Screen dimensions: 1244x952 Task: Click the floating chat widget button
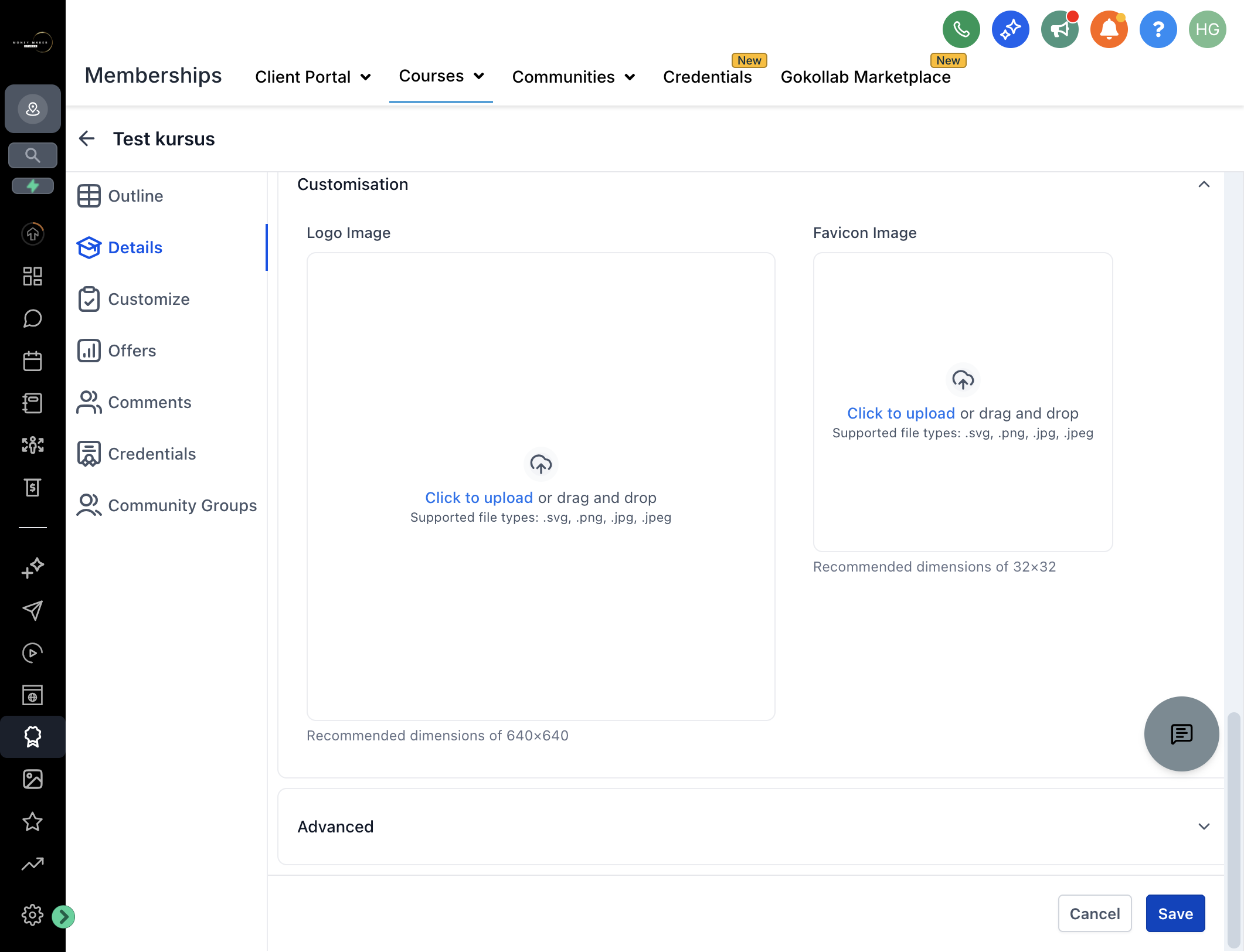(x=1181, y=733)
